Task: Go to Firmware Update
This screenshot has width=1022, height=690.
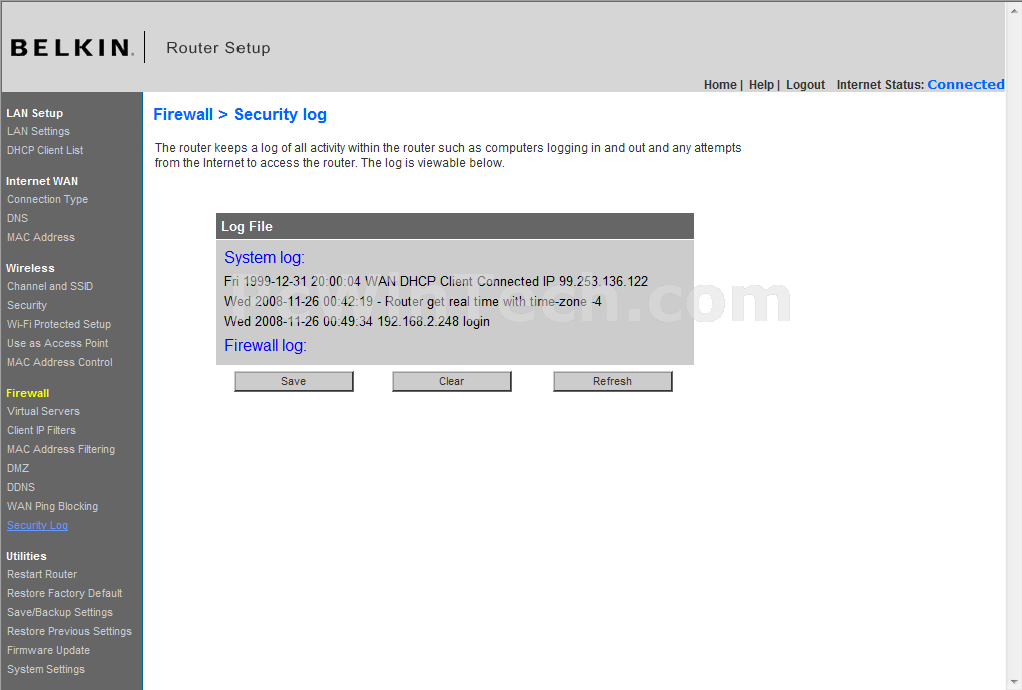Action: [48, 650]
